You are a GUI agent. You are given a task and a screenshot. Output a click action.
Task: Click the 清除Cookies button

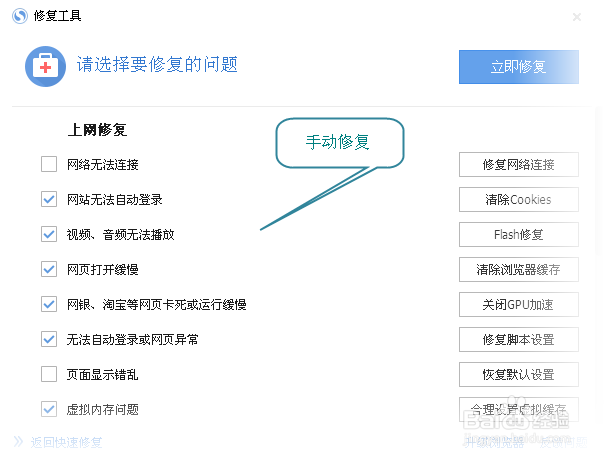click(x=518, y=200)
